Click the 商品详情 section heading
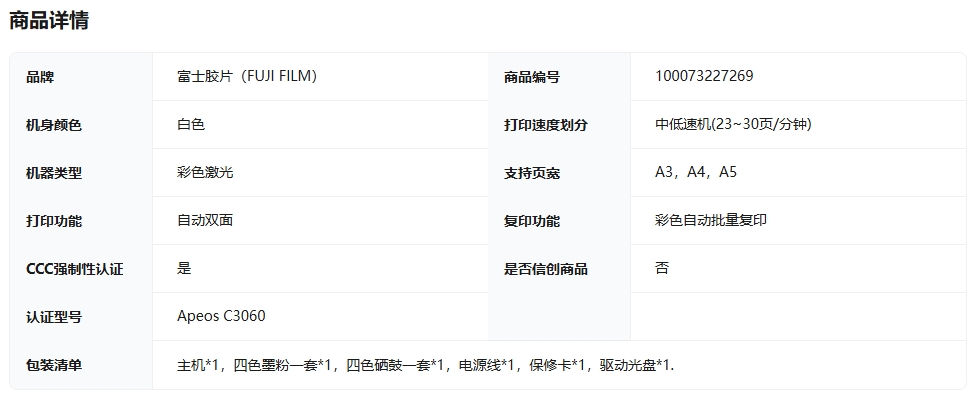Screen dimensions: 977x414 [x=49, y=20]
